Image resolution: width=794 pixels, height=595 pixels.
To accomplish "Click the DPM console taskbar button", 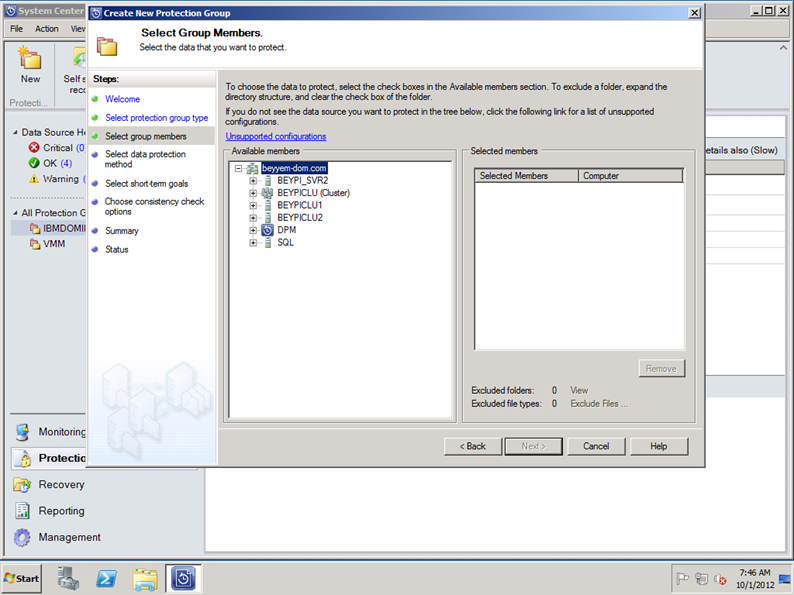I will point(183,578).
